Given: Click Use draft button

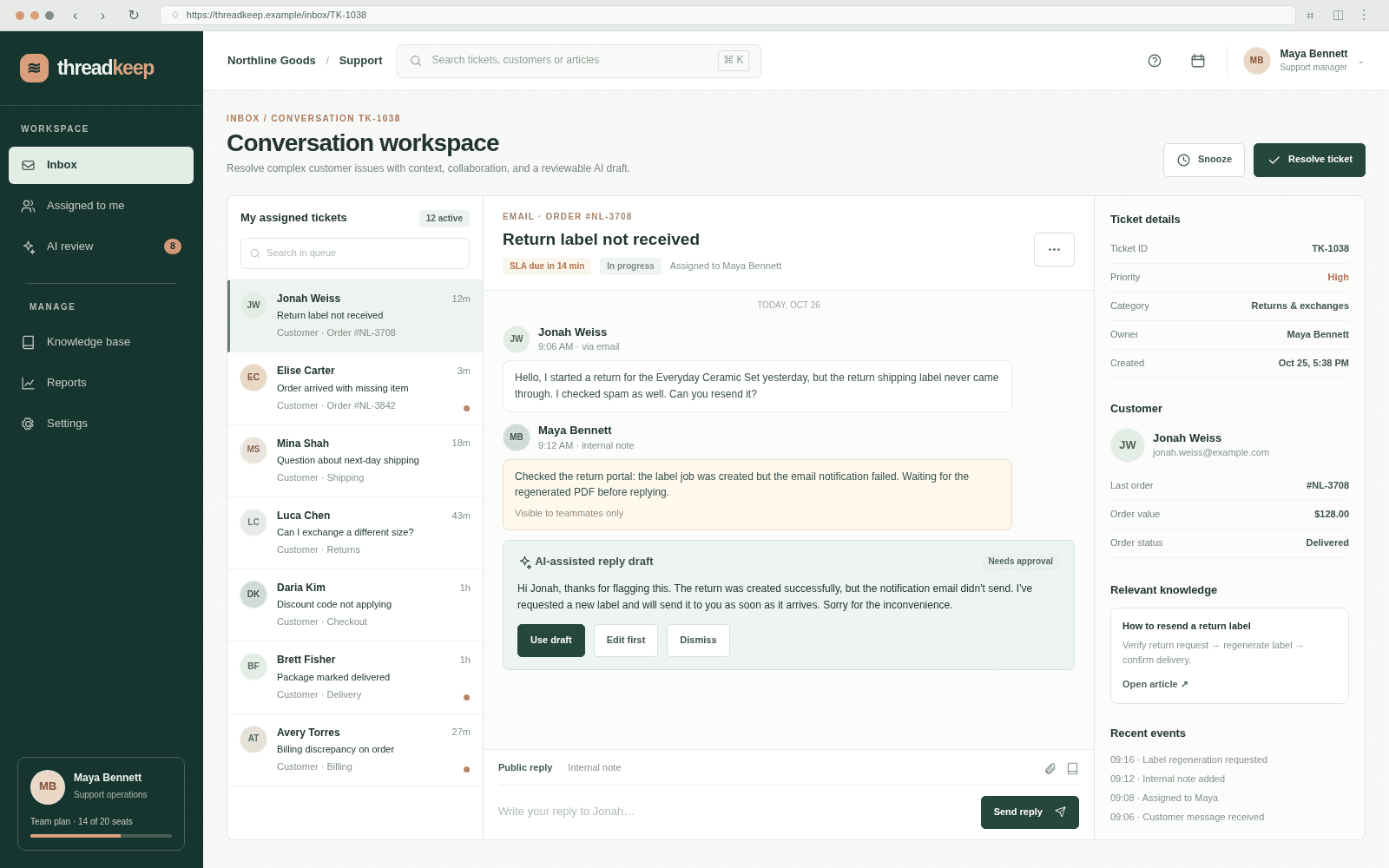Looking at the screenshot, I should click(551, 641).
